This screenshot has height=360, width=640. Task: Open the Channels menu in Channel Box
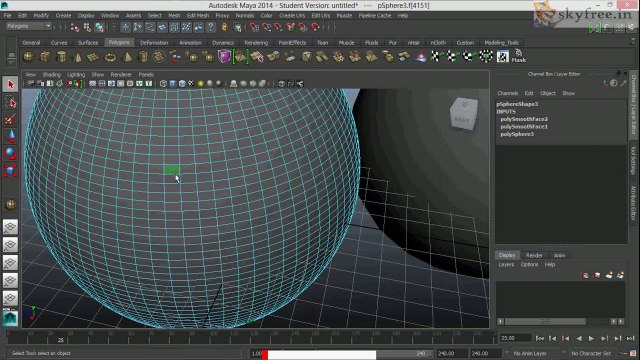tap(508, 93)
